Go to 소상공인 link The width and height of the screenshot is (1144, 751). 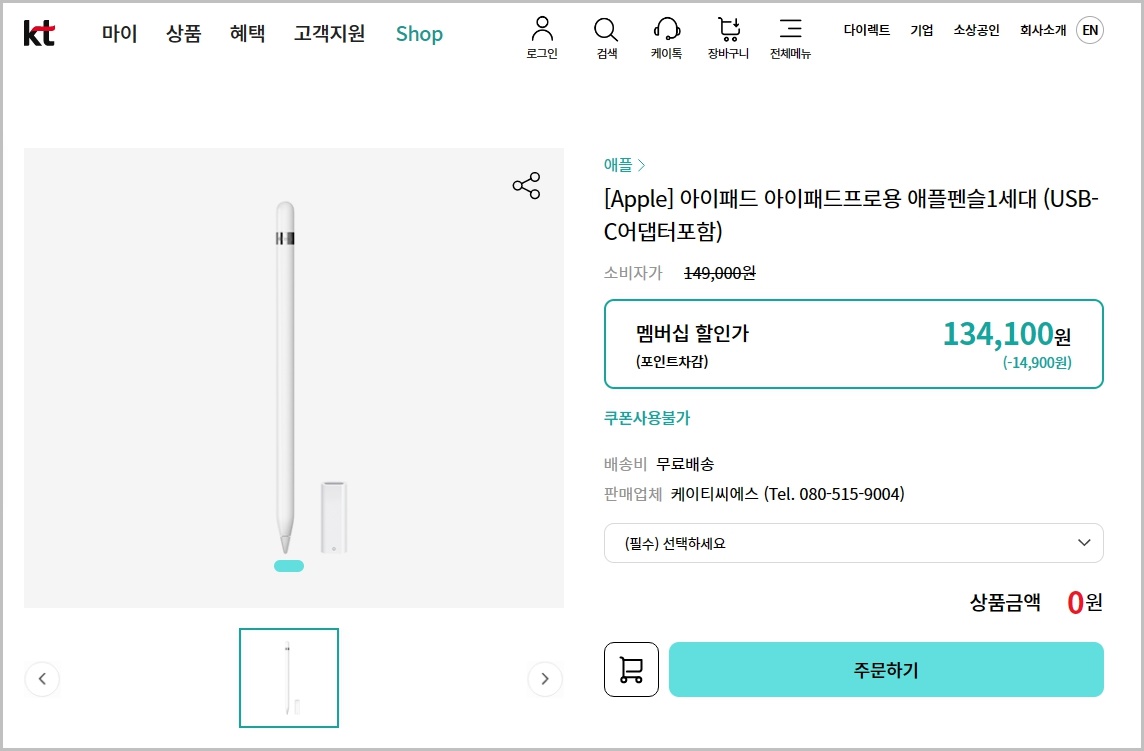pyautogui.click(x=976, y=30)
